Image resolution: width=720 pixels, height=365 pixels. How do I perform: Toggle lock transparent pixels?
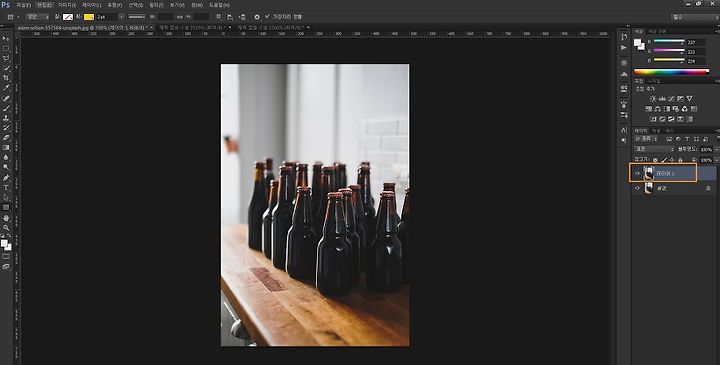point(655,160)
